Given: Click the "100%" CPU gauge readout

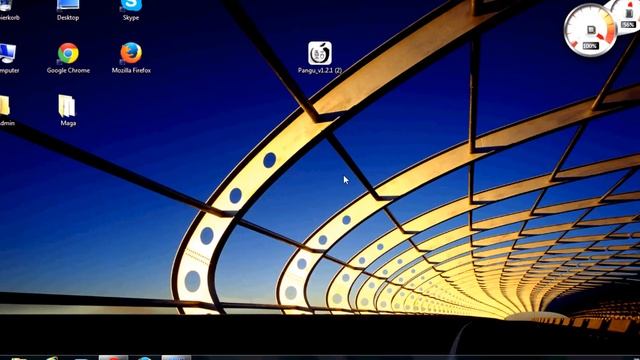Looking at the screenshot, I should (590, 46).
